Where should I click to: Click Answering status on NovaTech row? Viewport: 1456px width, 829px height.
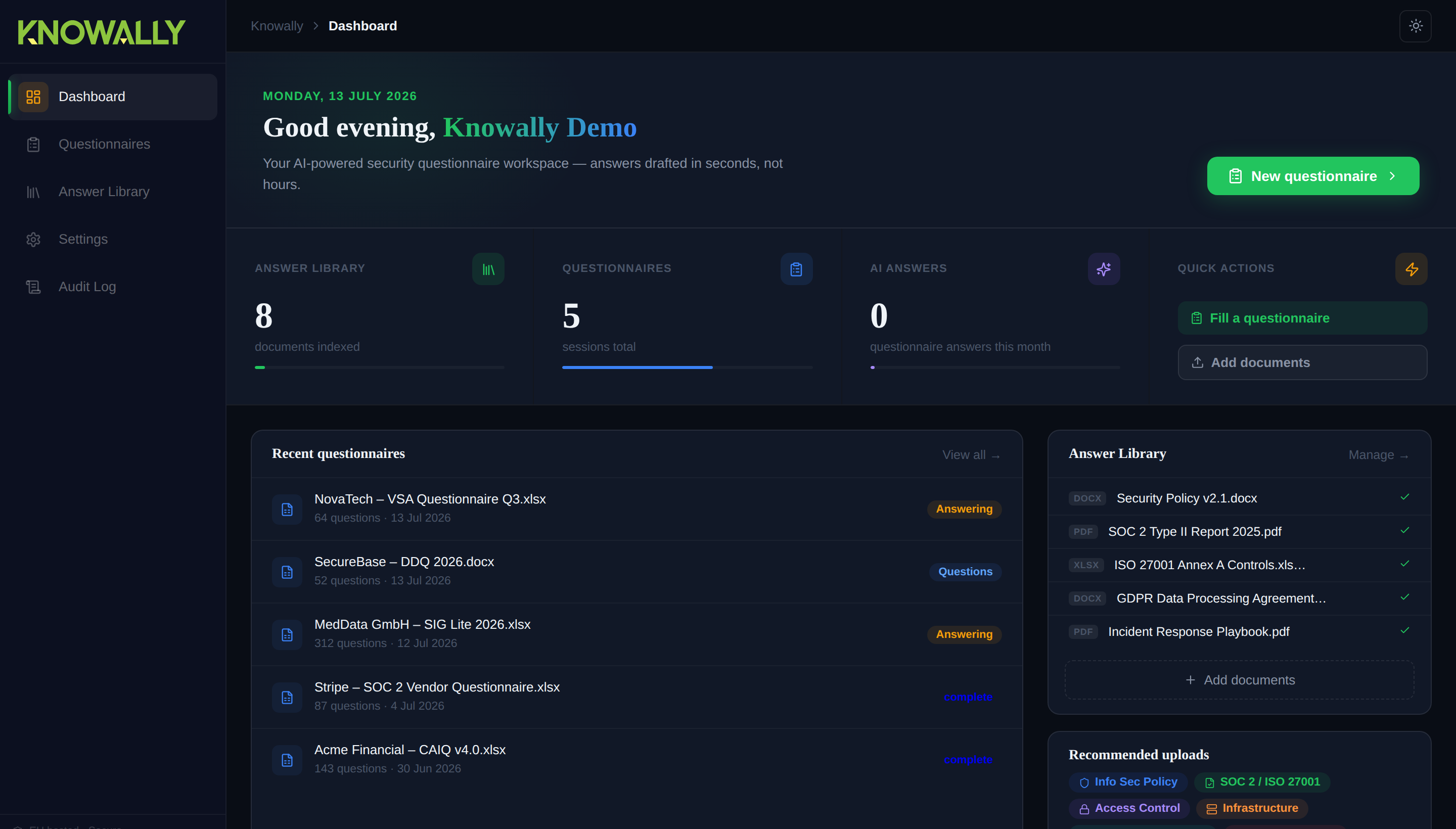[964, 509]
